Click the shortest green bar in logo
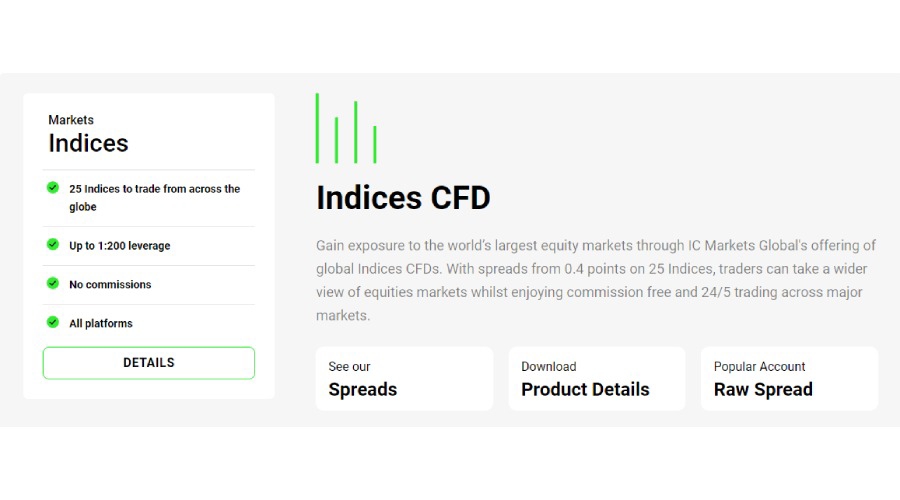The height and width of the screenshot is (500, 900). click(375, 144)
